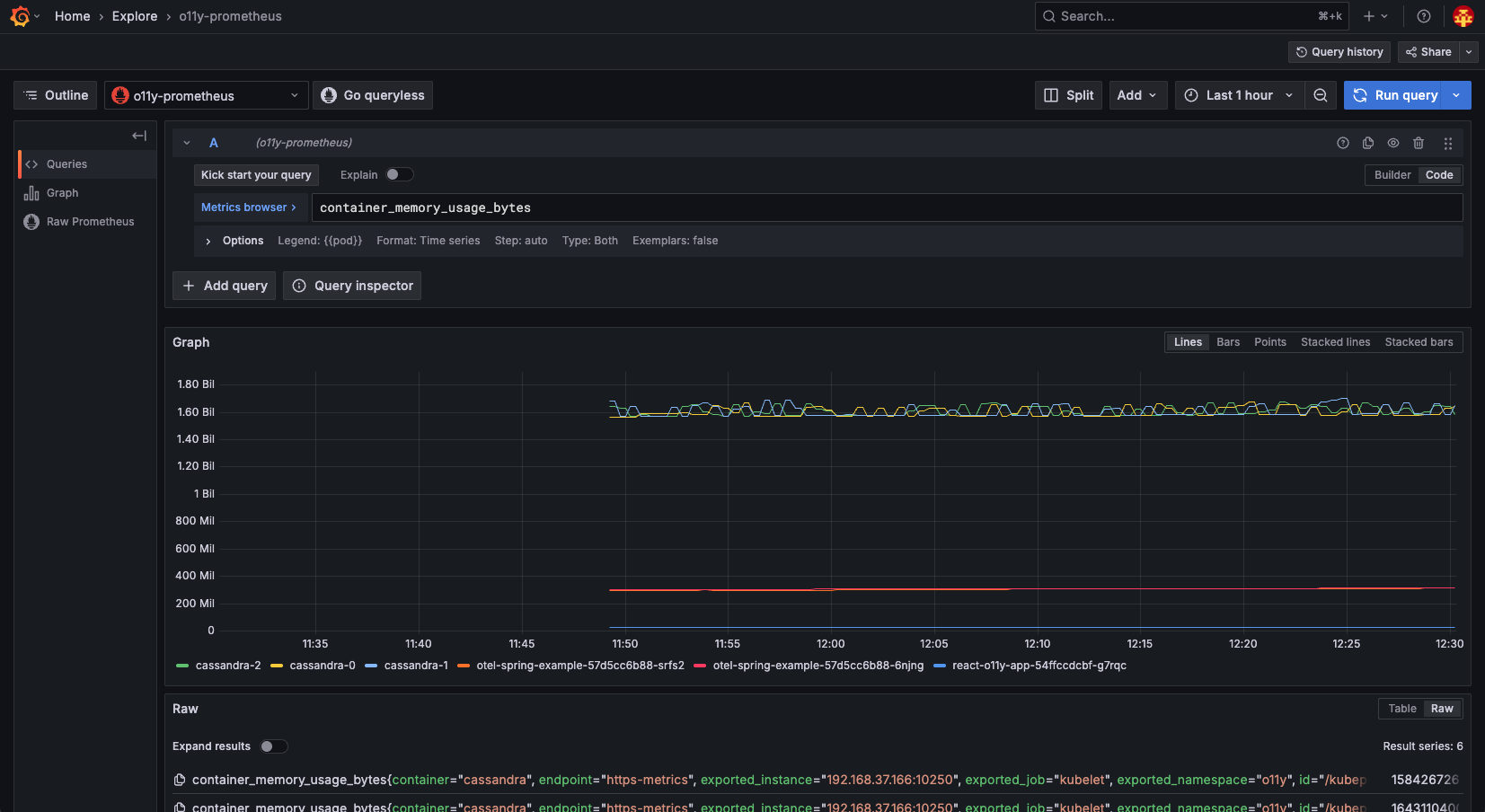Click cassandra-1 legend color swatch
This screenshot has width=1485, height=812.
(371, 666)
